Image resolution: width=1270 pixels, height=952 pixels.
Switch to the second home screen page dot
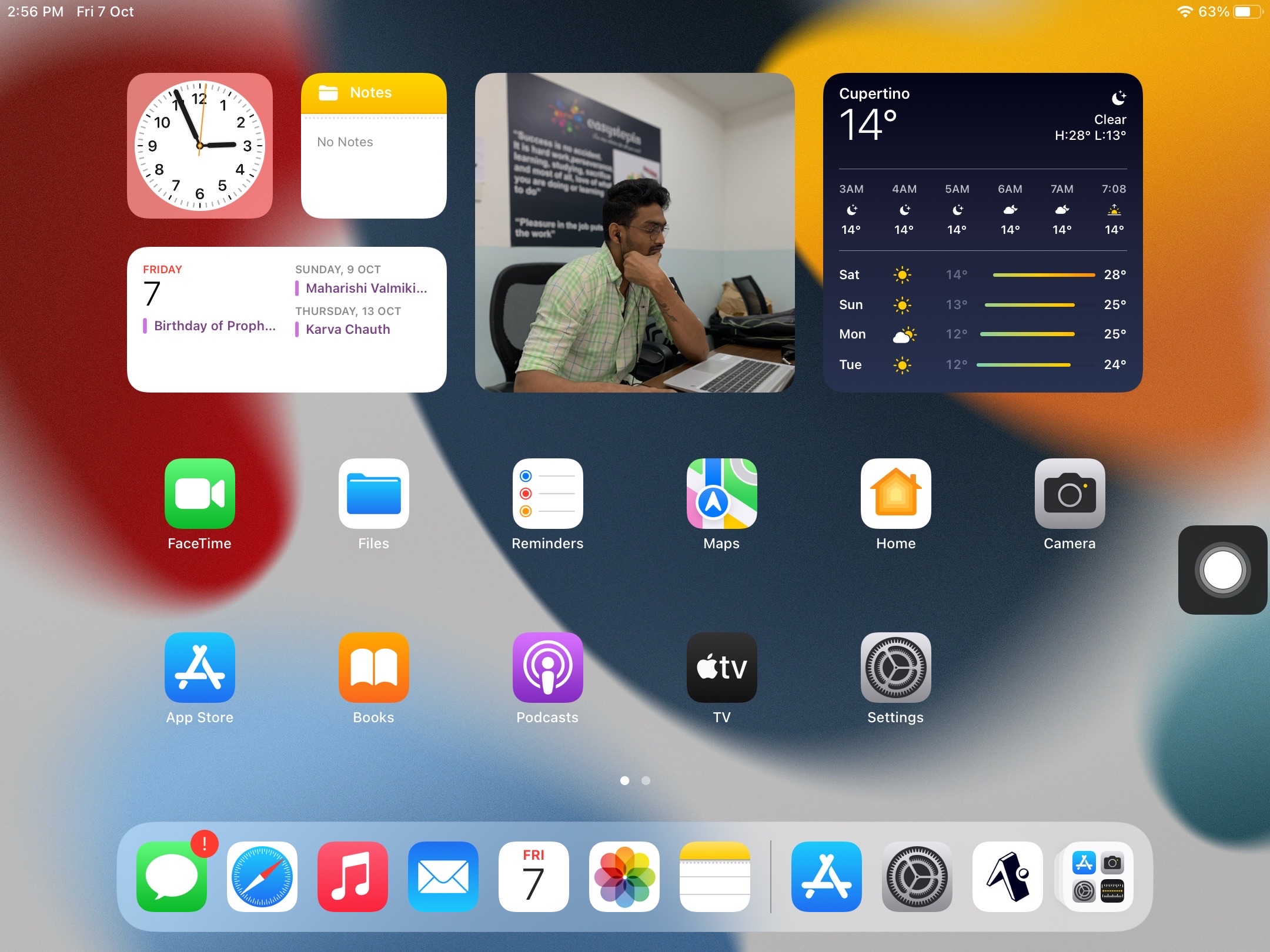[646, 780]
